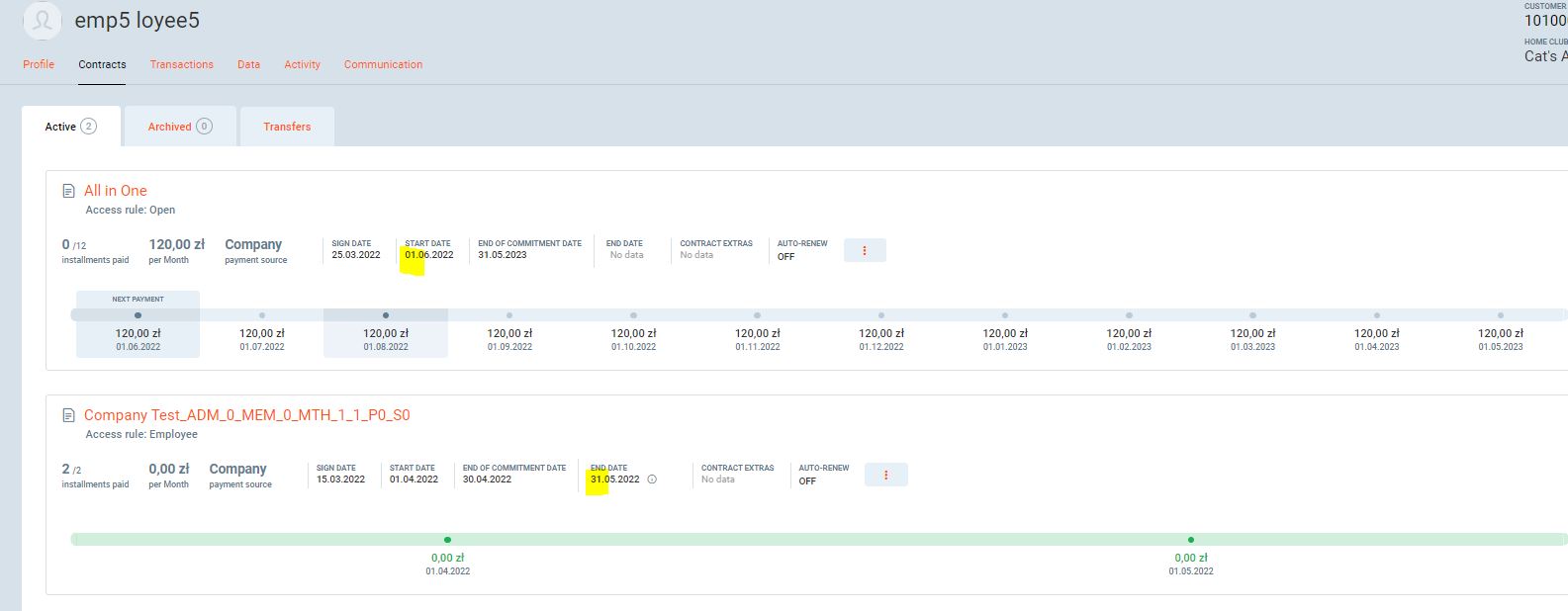The width and height of the screenshot is (1568, 611).
Task: Open three-dot menu for Company Test contract
Action: pyautogui.click(x=885, y=476)
